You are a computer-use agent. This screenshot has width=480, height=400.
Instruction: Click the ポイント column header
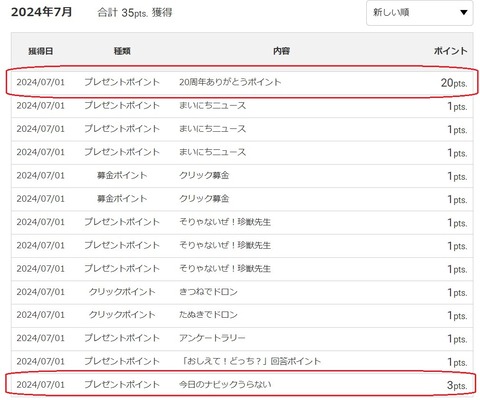[x=450, y=51]
